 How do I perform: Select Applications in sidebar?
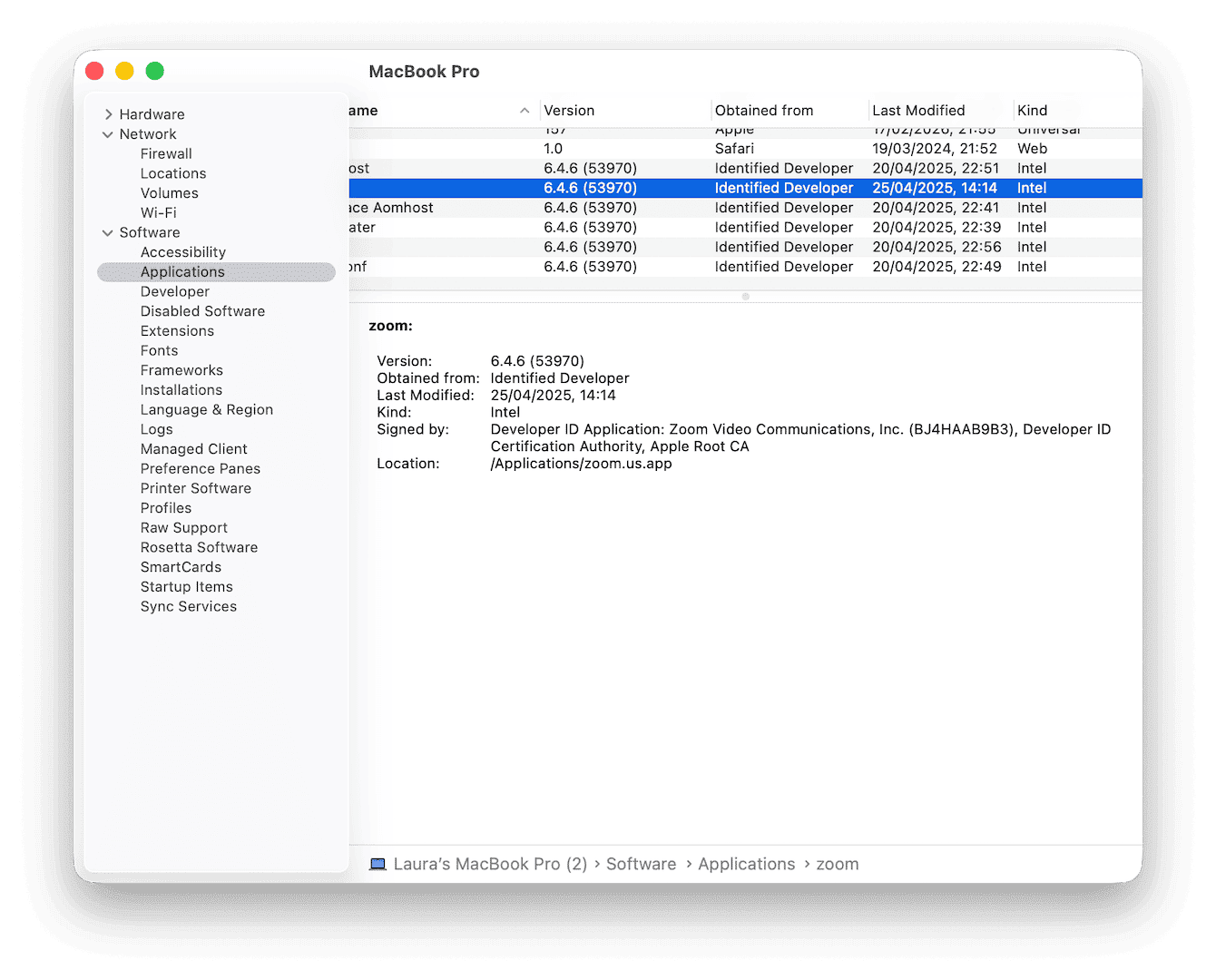coord(216,272)
